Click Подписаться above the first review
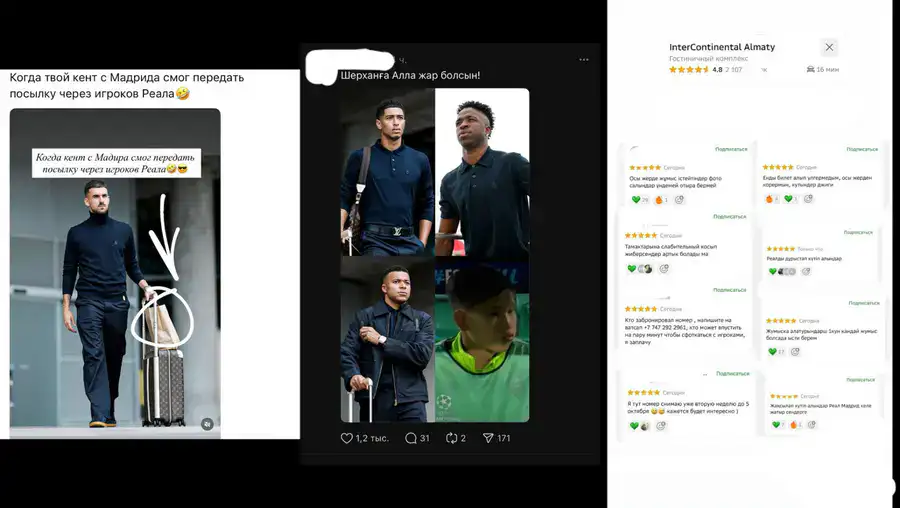 pos(731,149)
